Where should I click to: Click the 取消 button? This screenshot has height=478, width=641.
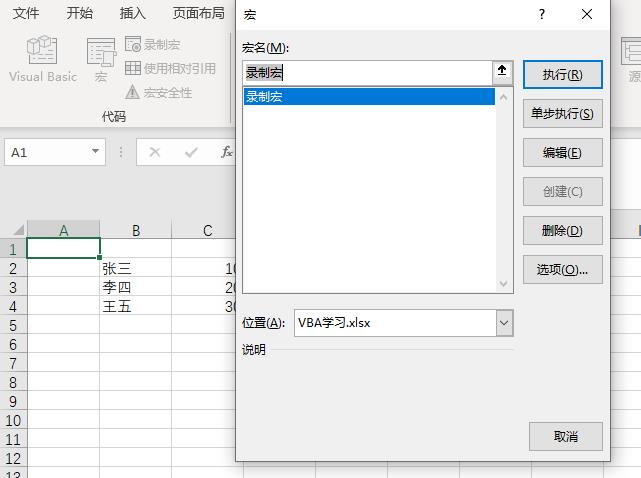coord(566,436)
